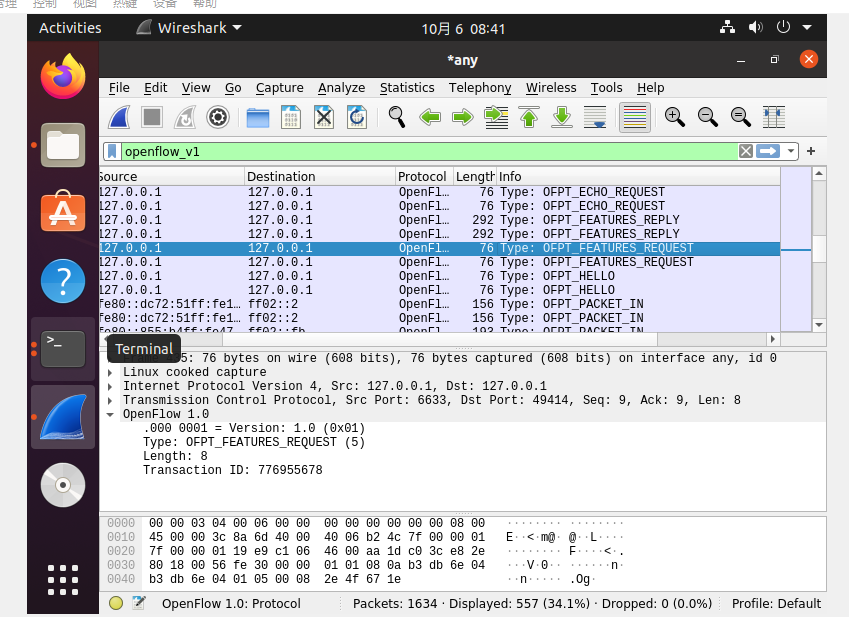
Task: Sort by Destination column header
Action: coord(319,176)
